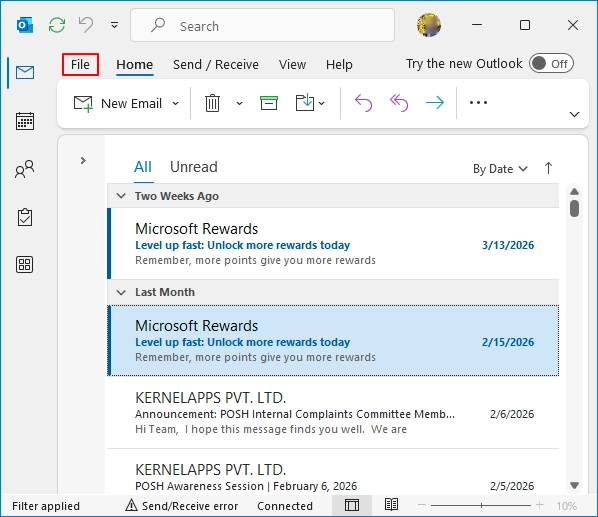Open Microsoft Rewards email dated 3/13/2026
598x517 pixels.
[x=333, y=244]
